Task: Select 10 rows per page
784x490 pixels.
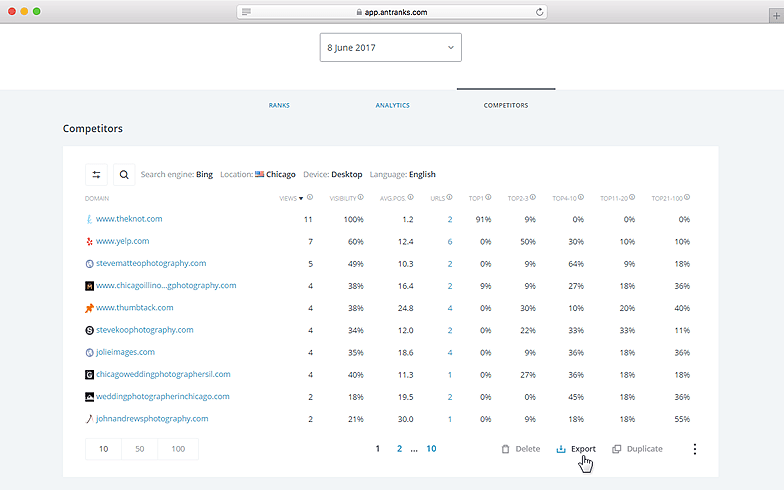Action: 104,449
